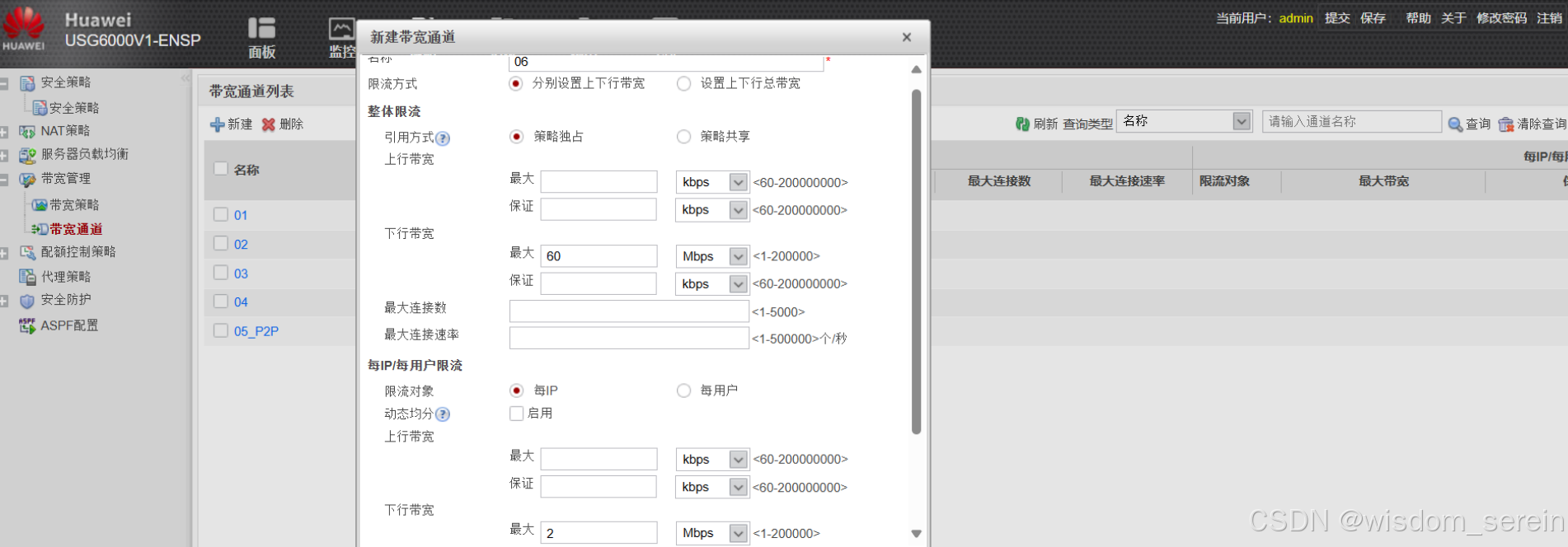Focus the 最大连接速率 input field

[x=629, y=339]
